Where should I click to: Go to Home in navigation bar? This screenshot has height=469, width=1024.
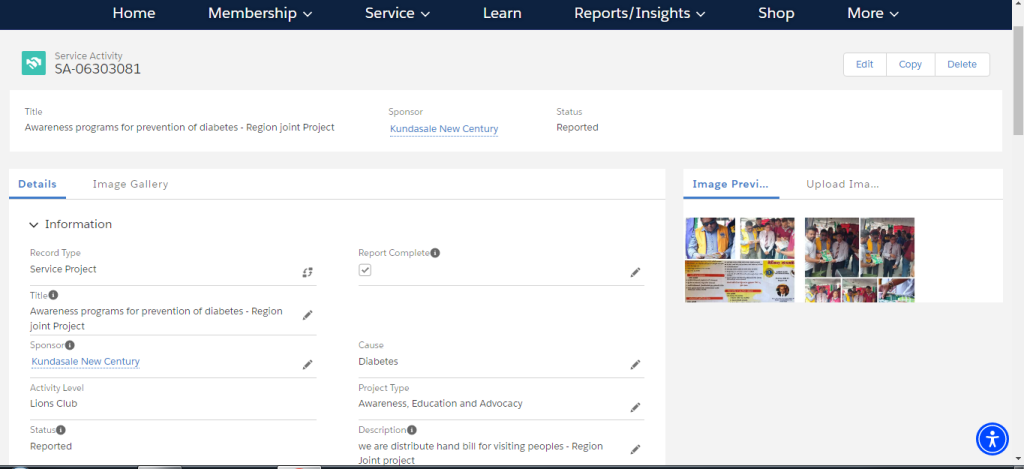click(134, 13)
